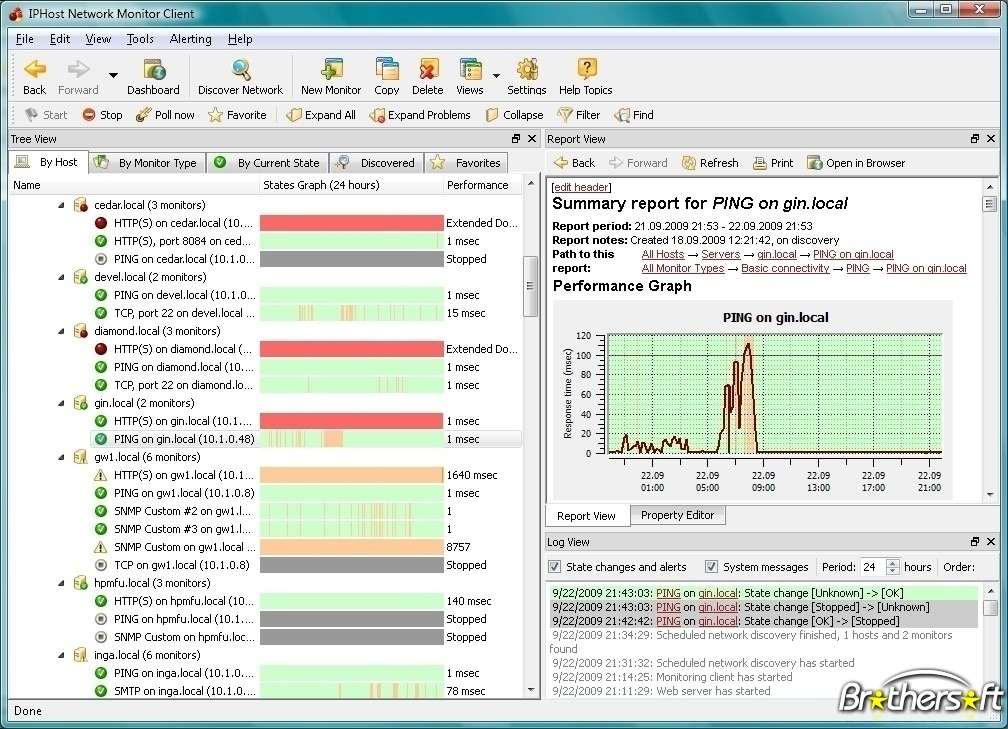Viewport: 1008px width, 729px height.
Task: Refresh the gin.local summary report
Action: click(710, 162)
